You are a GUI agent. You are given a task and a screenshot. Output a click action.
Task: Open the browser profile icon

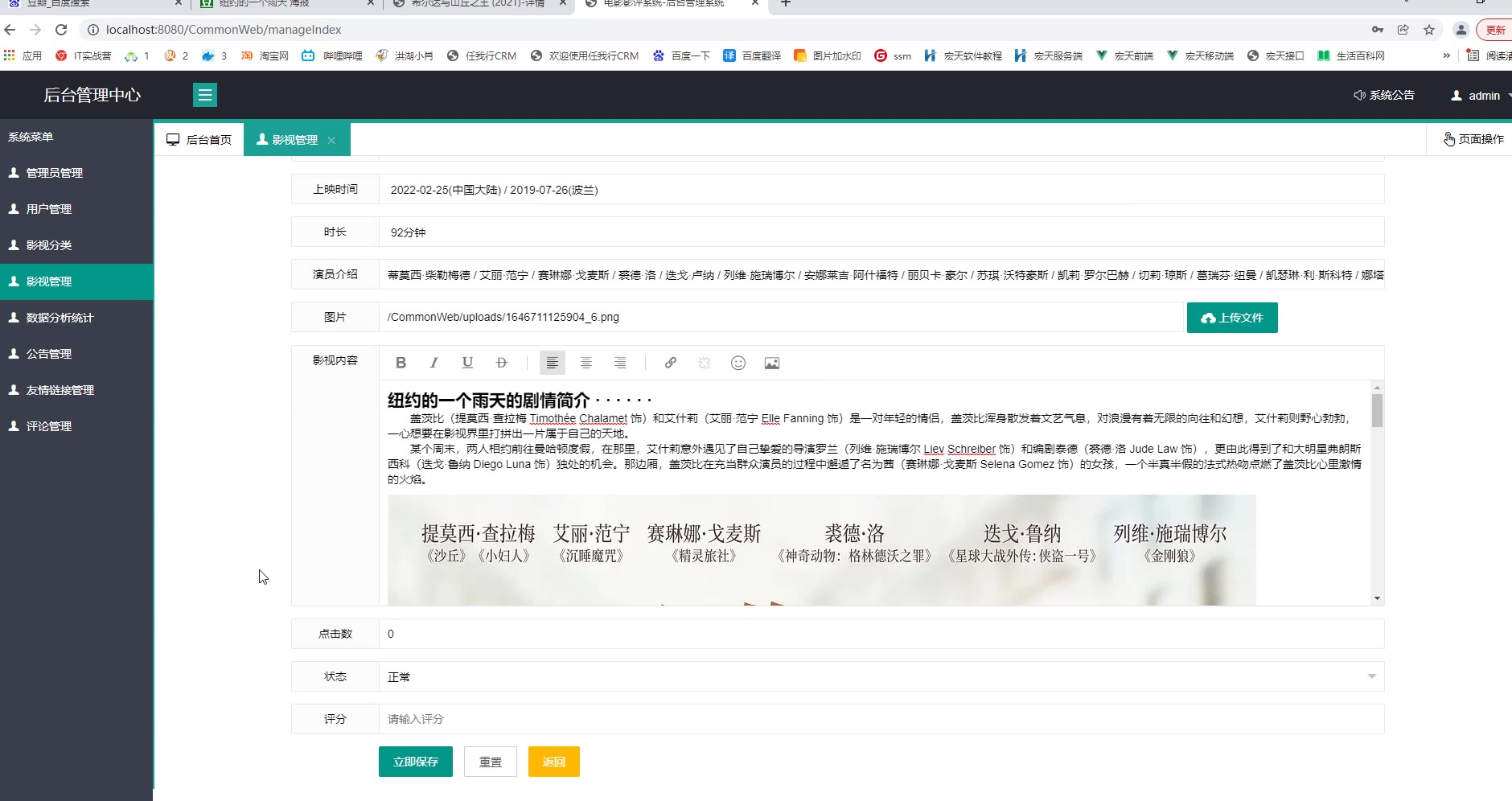[1461, 30]
